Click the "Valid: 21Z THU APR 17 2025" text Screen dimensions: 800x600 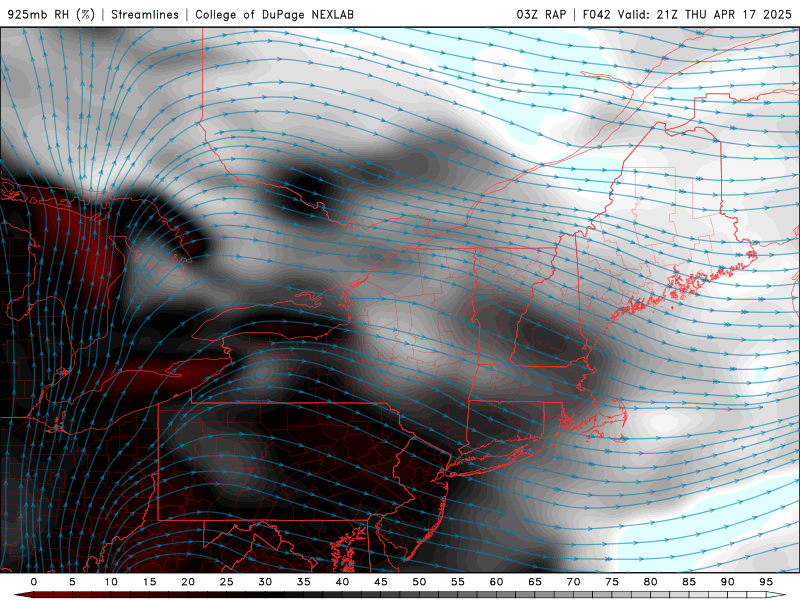705,14
